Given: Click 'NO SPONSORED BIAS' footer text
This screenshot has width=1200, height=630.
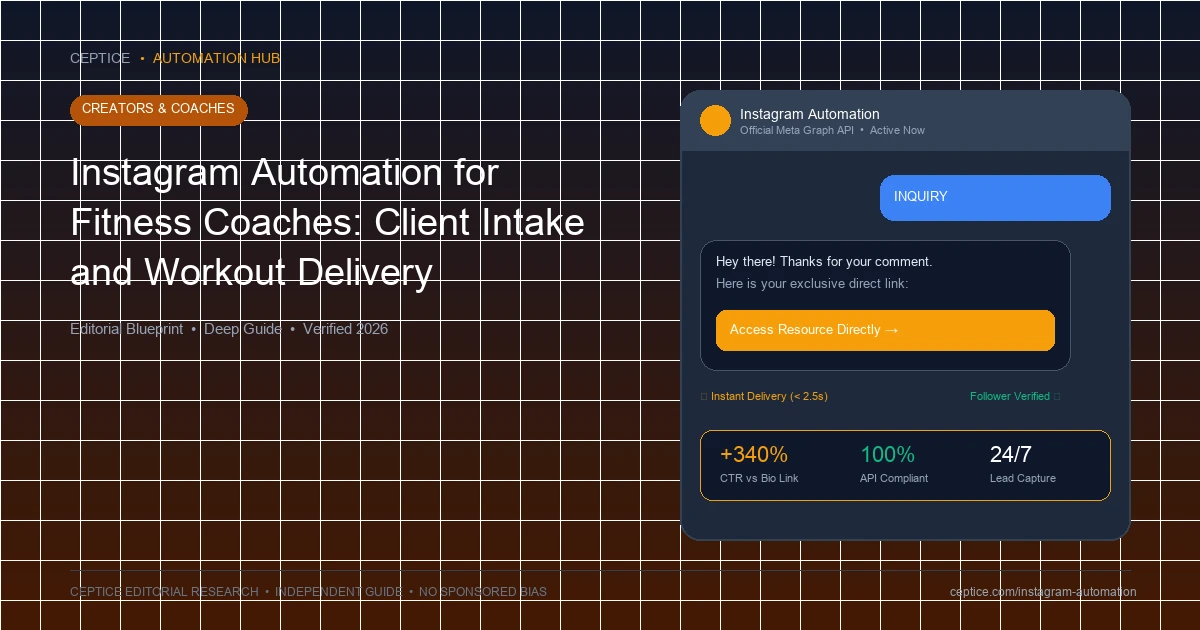Looking at the screenshot, I should click(483, 592).
